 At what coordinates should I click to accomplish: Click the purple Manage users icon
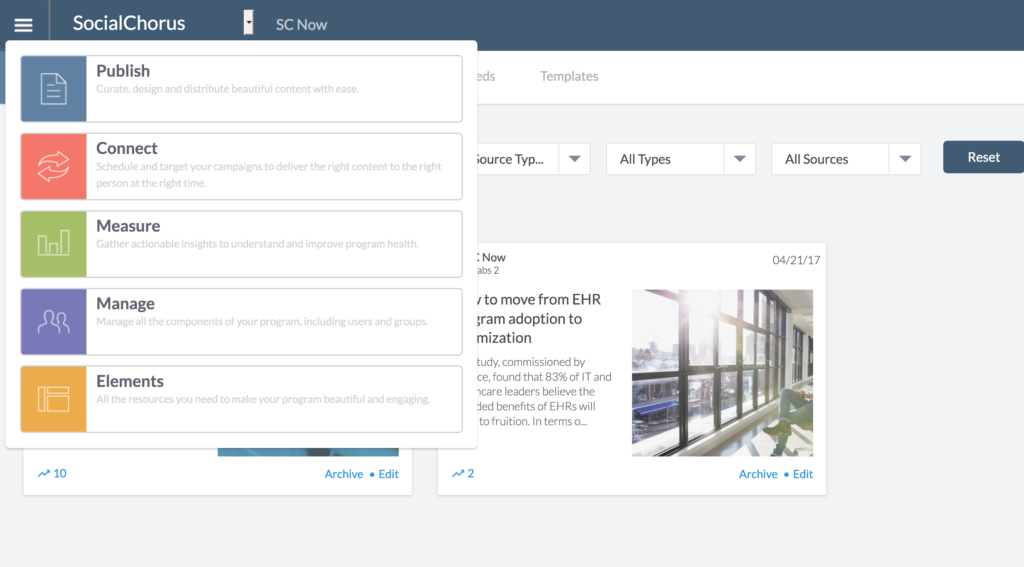(x=54, y=321)
